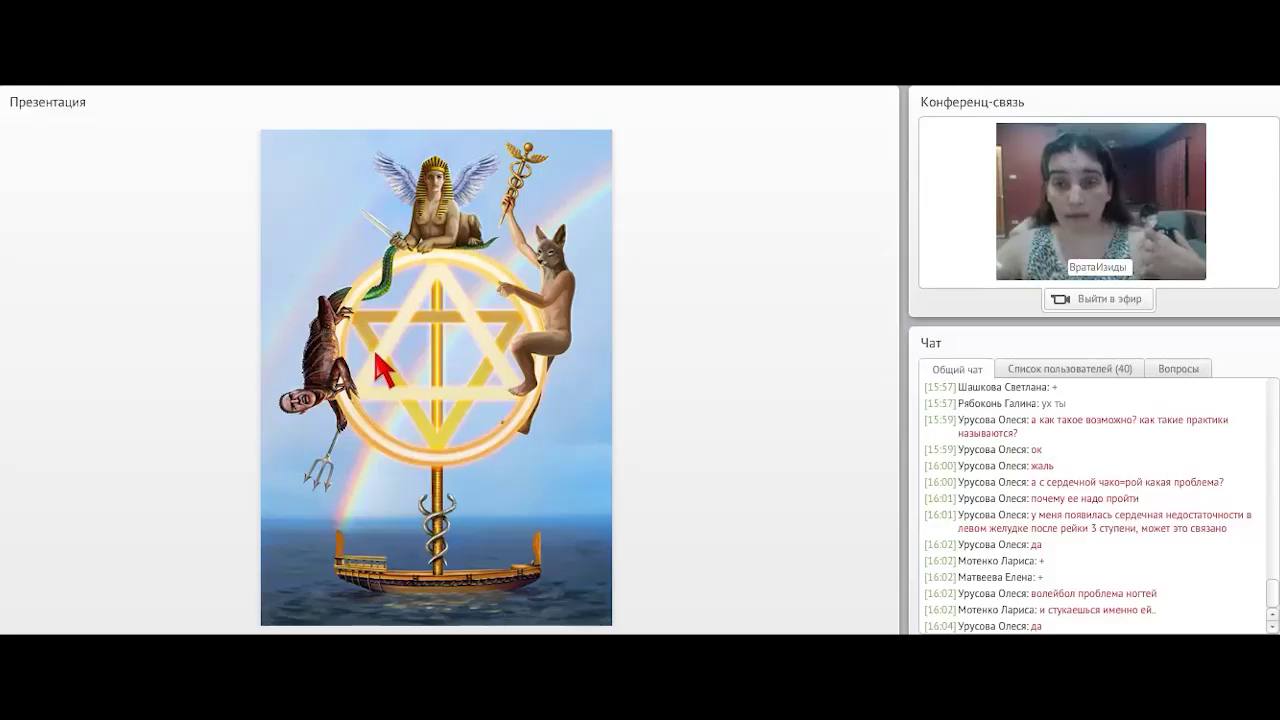Open the 'Вопросы' tab
The image size is (1280, 720).
coord(1178,369)
